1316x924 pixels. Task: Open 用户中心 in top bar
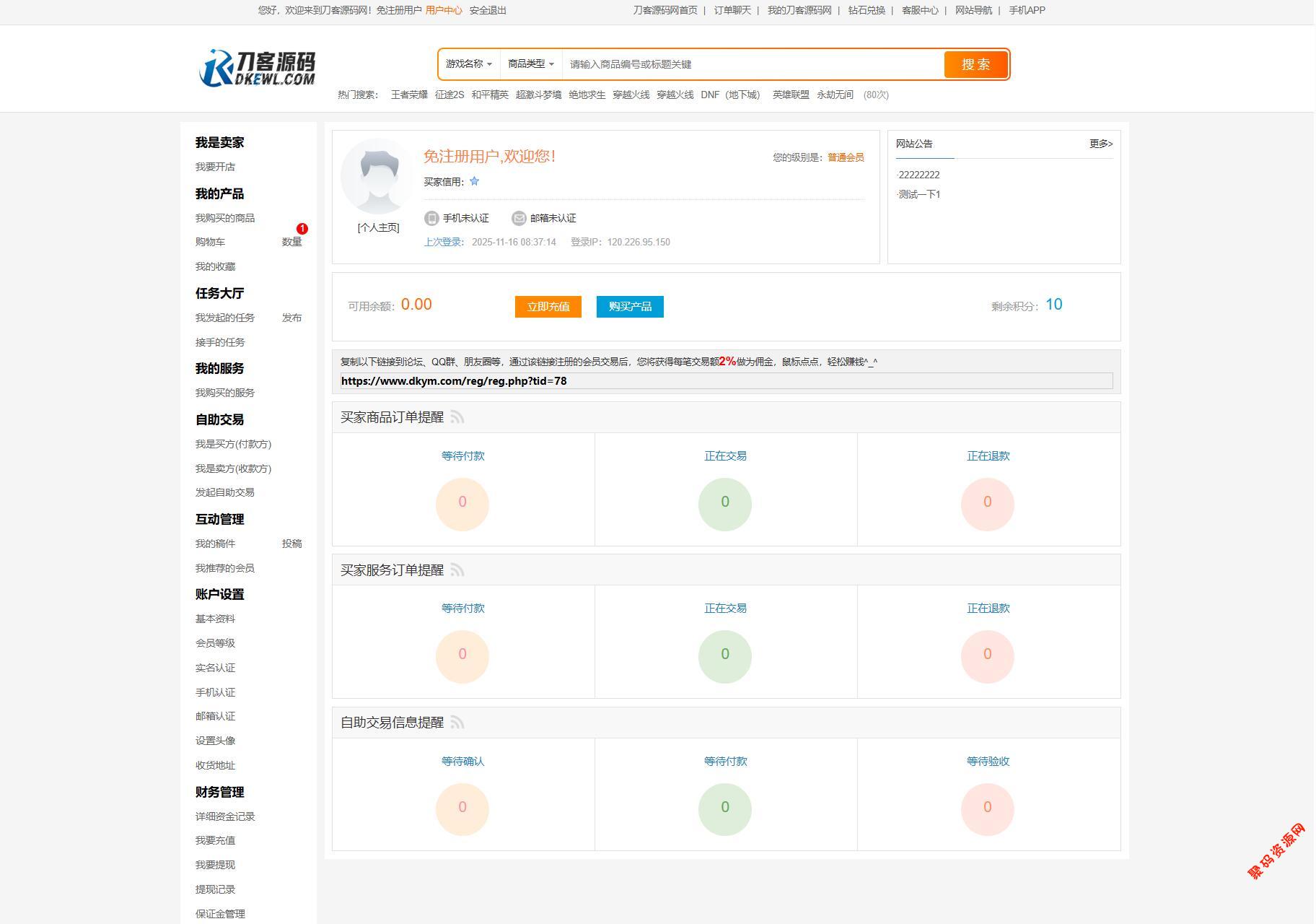444,10
